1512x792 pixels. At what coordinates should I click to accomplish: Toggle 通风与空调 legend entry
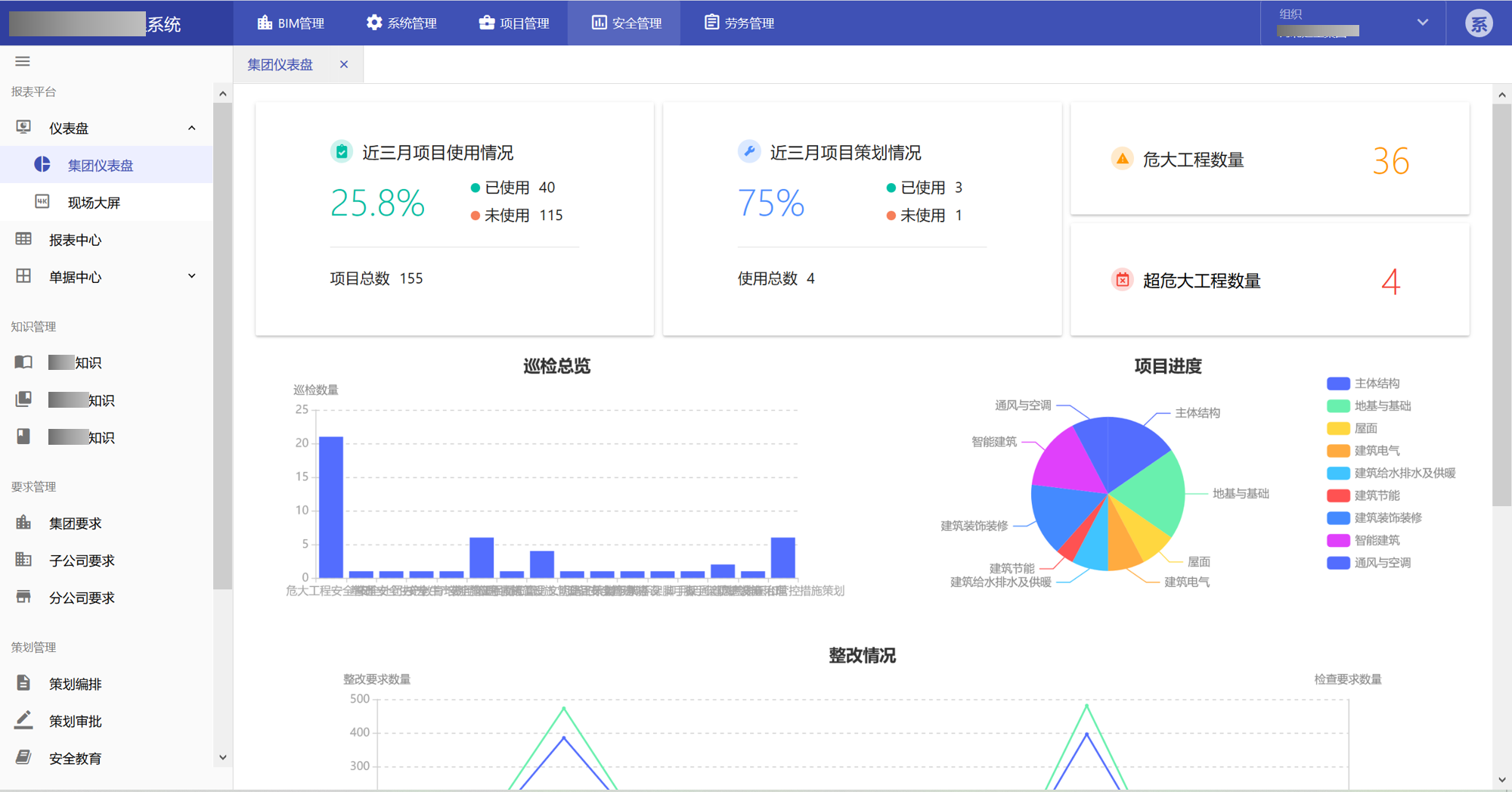[1368, 563]
